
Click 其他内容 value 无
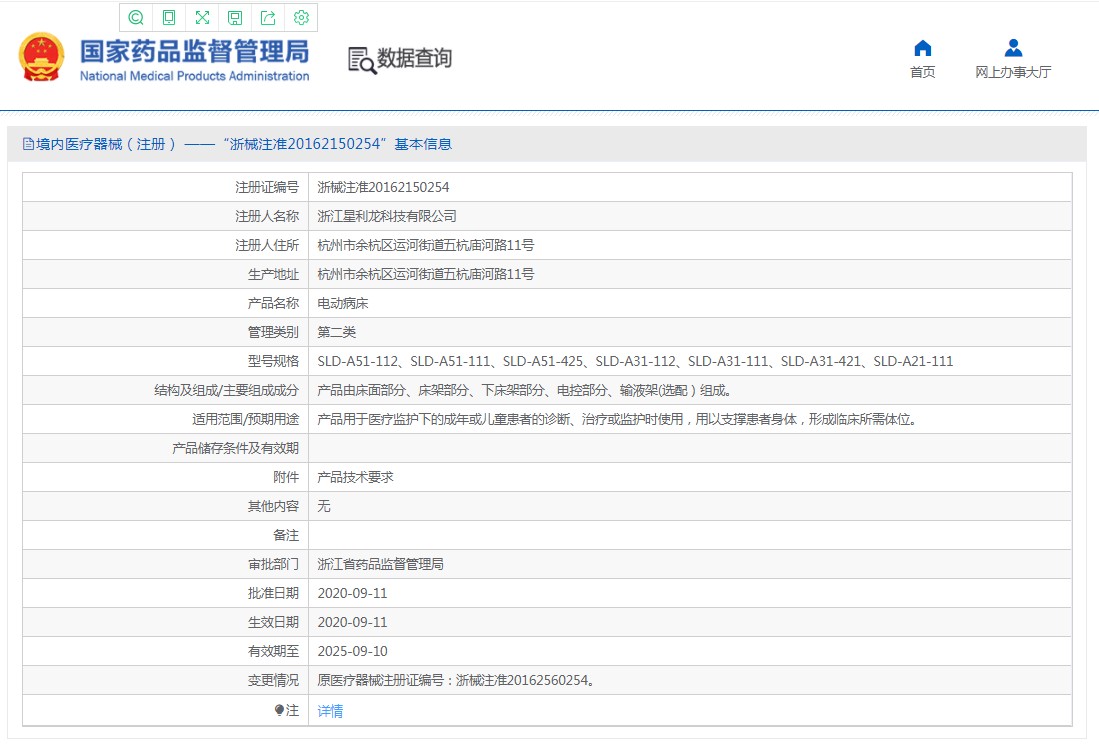[324, 506]
